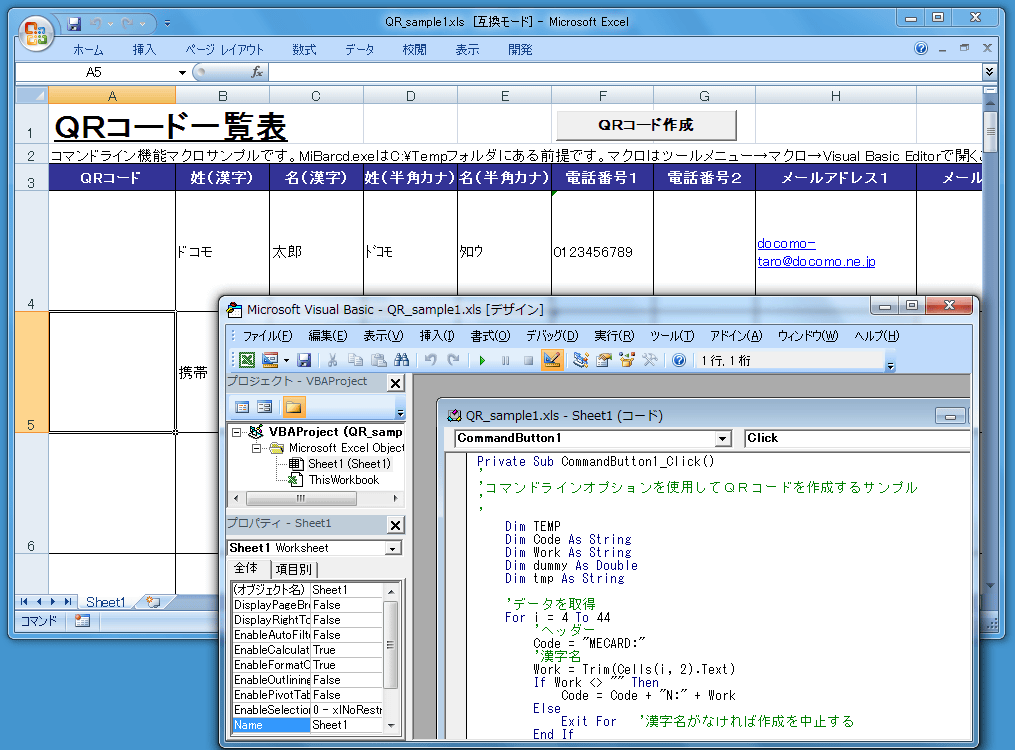The image size is (1015, 750).
Task: Click the macro record icon in Excel status bar
Action: point(82,621)
